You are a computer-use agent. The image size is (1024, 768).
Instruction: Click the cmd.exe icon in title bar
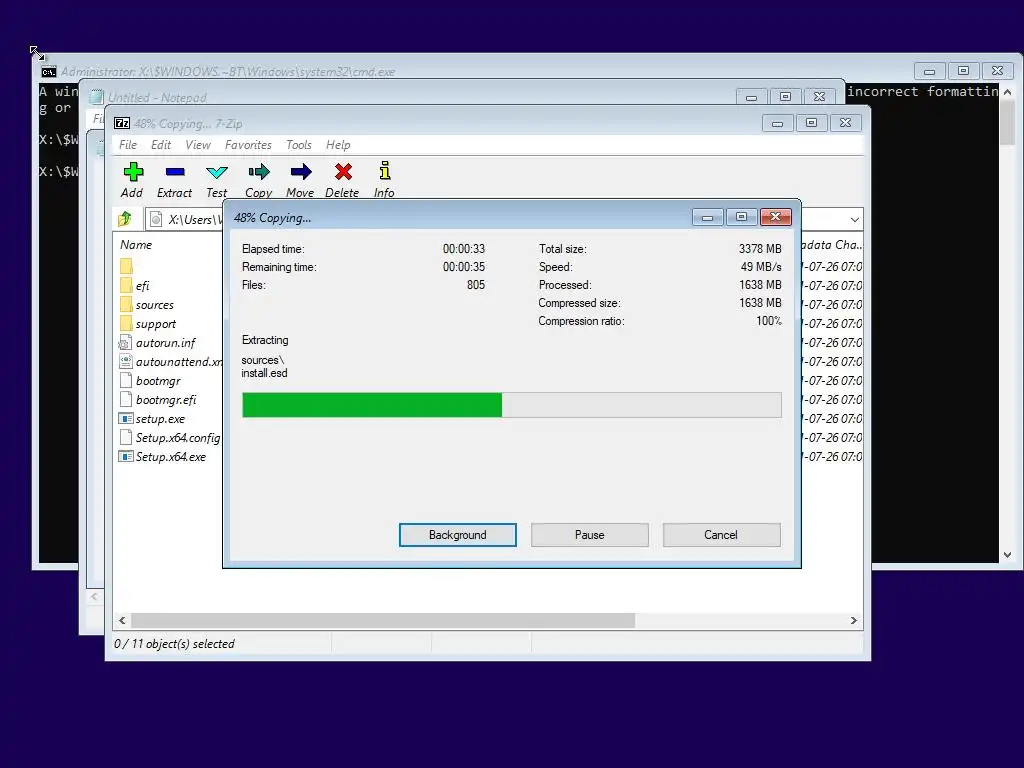[x=49, y=72]
